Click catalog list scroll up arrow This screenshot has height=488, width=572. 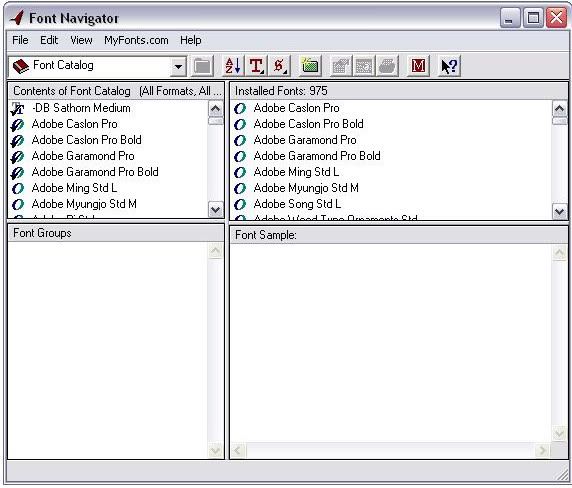[215, 109]
